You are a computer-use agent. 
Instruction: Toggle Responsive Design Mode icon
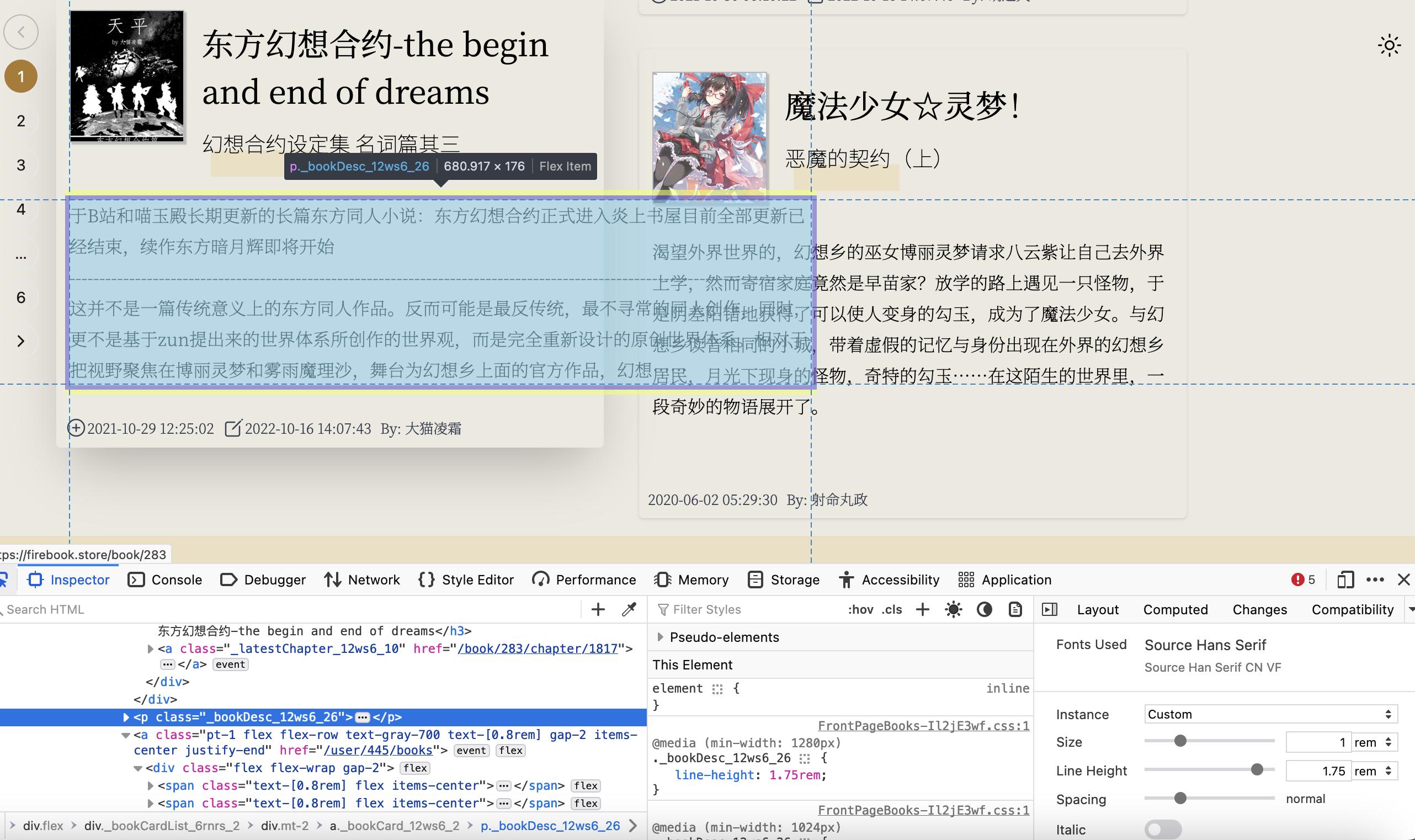pos(1345,580)
